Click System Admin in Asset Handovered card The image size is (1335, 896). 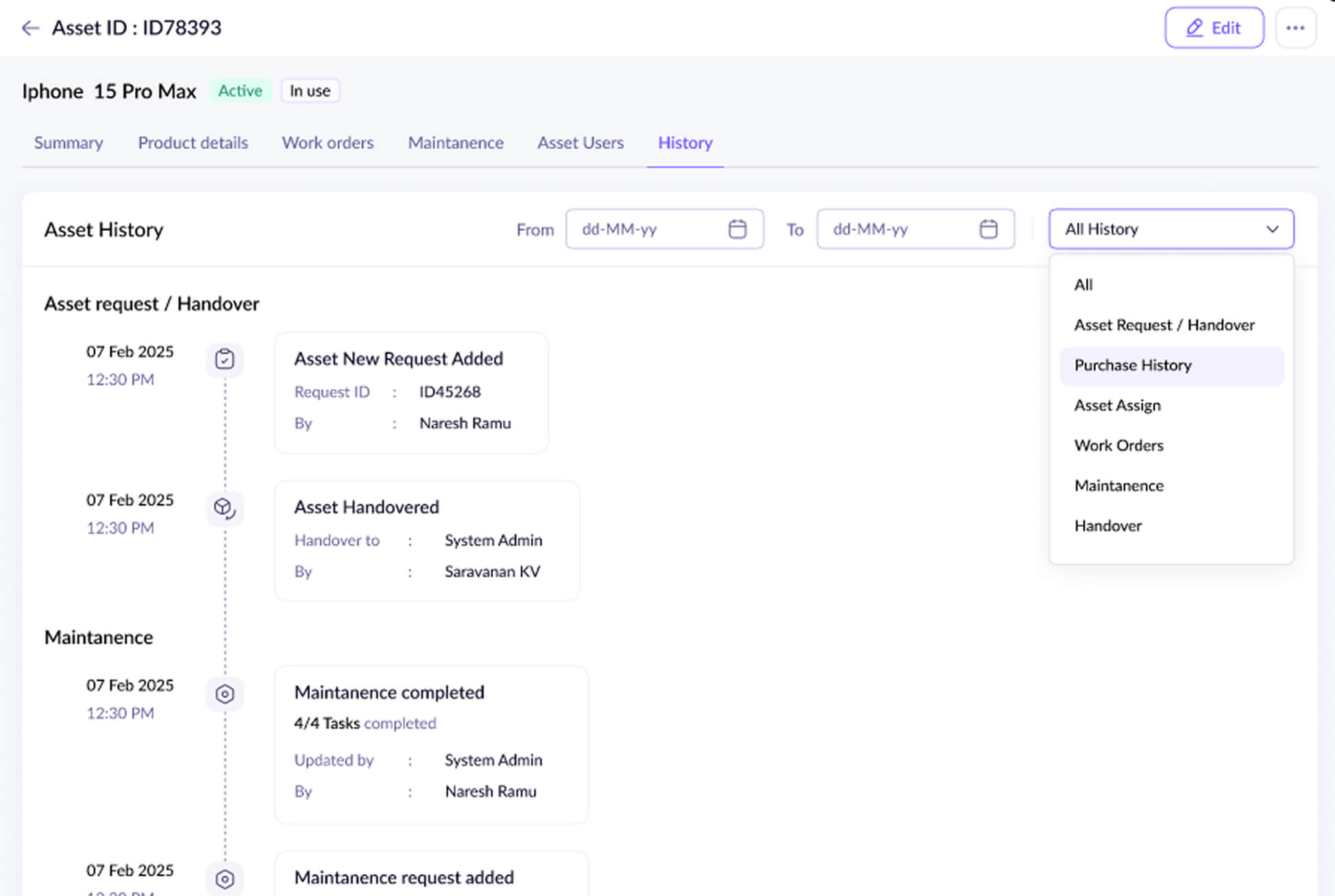tap(493, 540)
